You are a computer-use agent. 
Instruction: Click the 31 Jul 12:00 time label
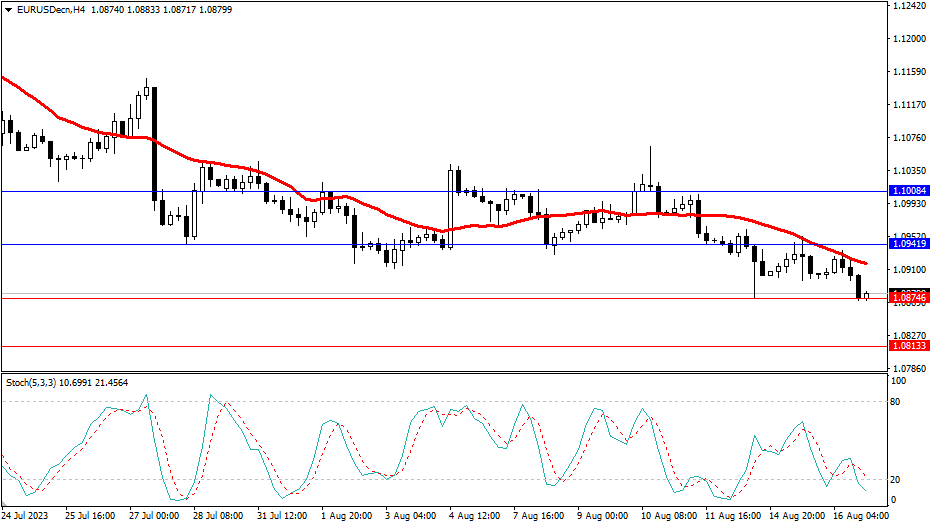click(x=281, y=516)
